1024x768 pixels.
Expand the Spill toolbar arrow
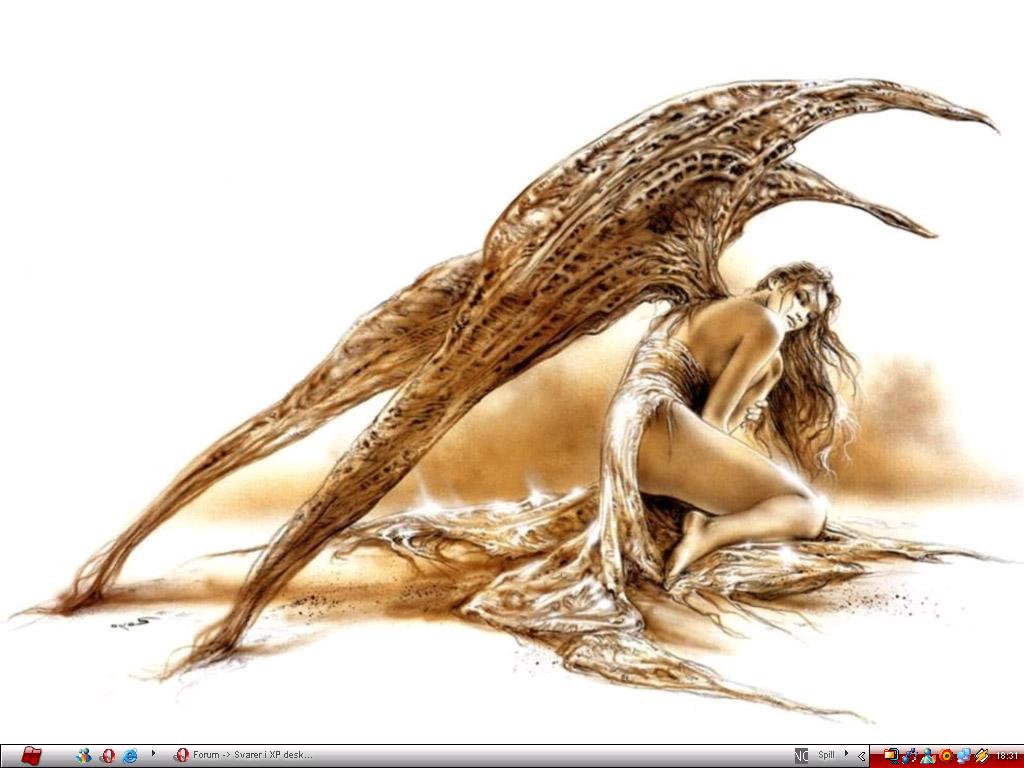pos(846,753)
